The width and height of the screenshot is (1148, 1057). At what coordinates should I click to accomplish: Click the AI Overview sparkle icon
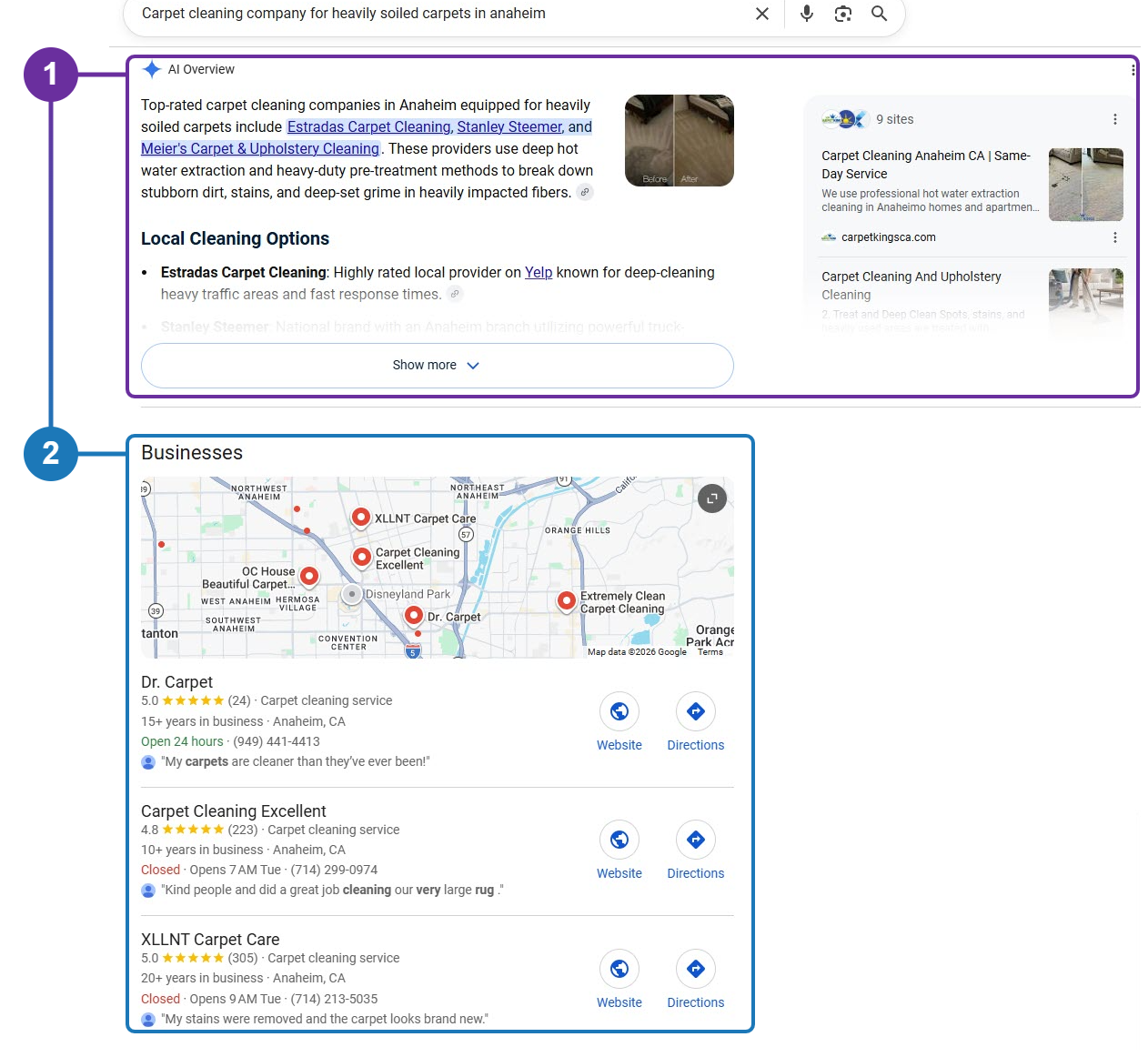(x=152, y=69)
